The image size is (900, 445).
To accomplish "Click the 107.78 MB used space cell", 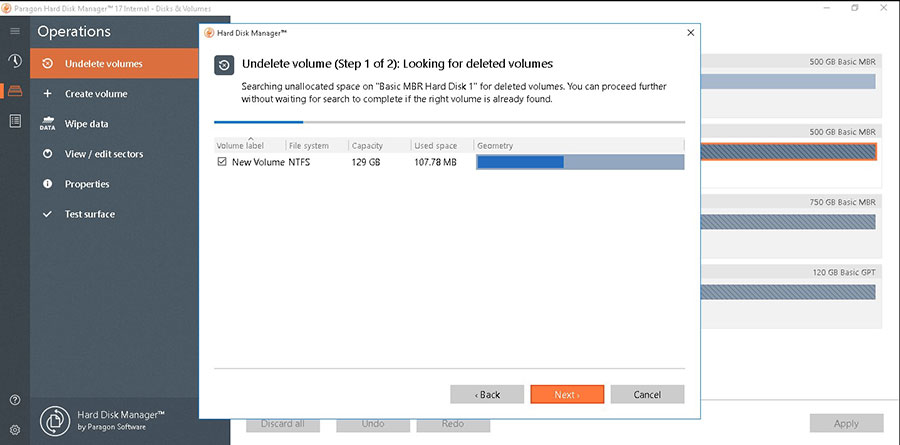I will click(436, 162).
